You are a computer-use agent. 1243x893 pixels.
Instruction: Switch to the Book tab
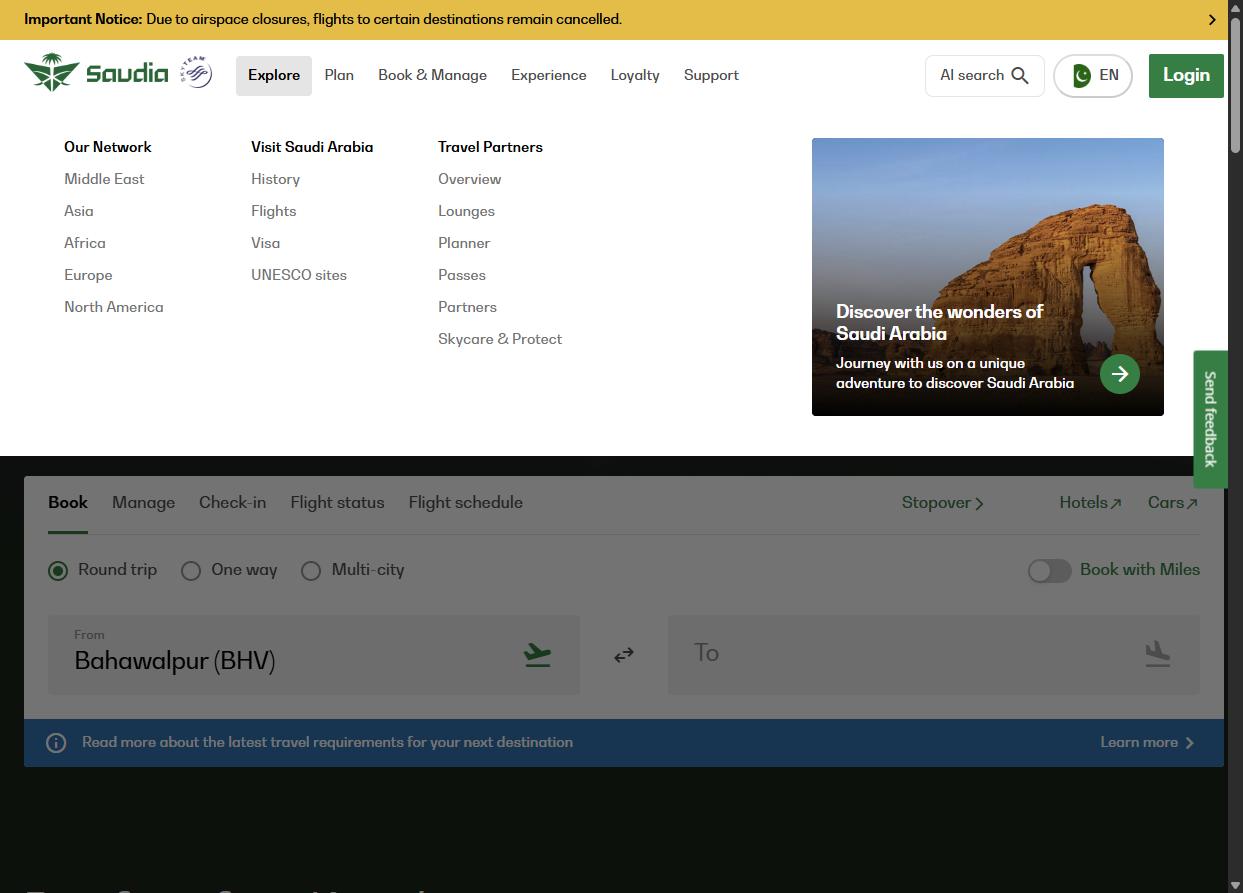tap(68, 503)
